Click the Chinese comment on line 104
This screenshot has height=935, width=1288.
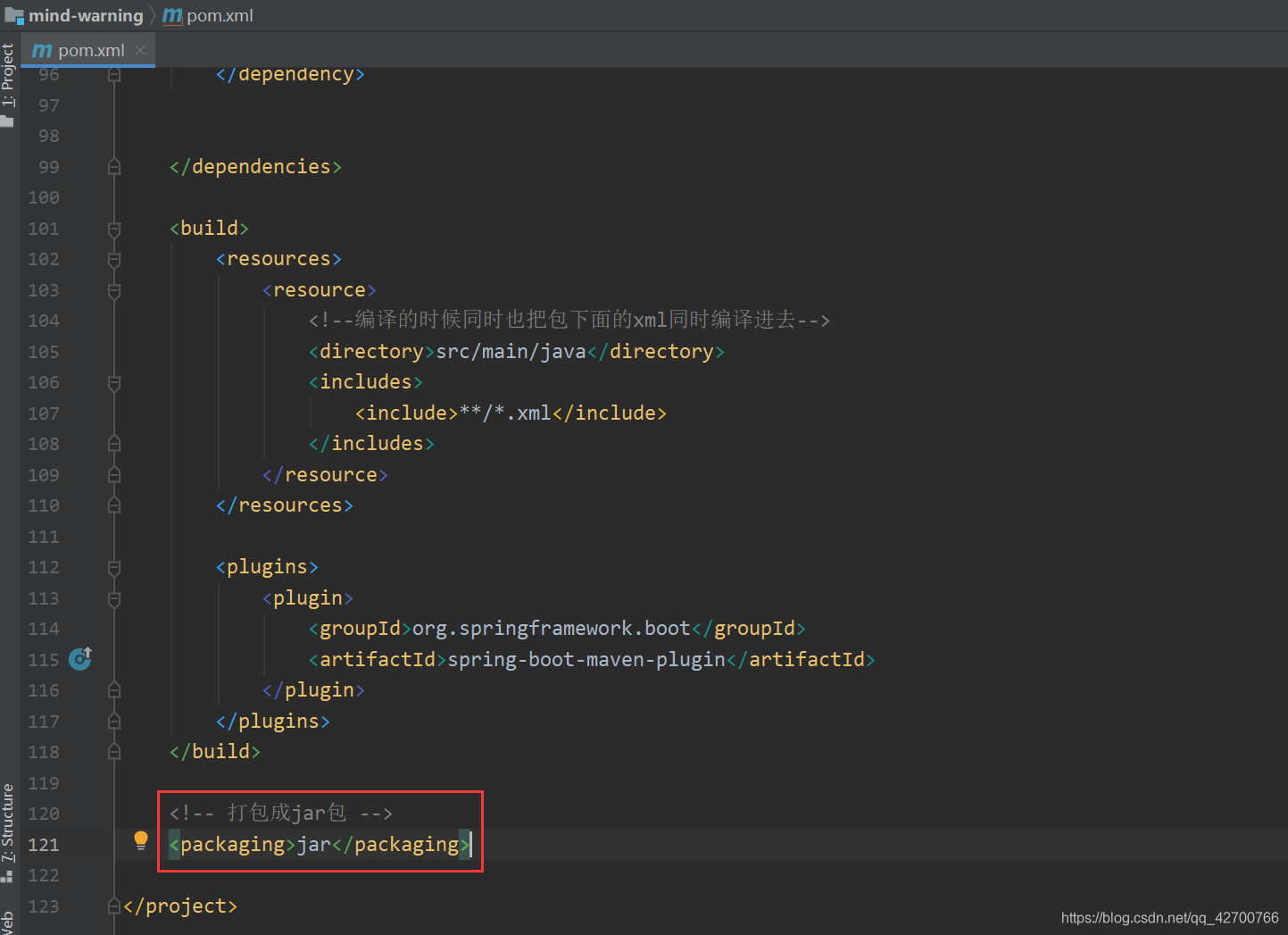pyautogui.click(x=569, y=320)
